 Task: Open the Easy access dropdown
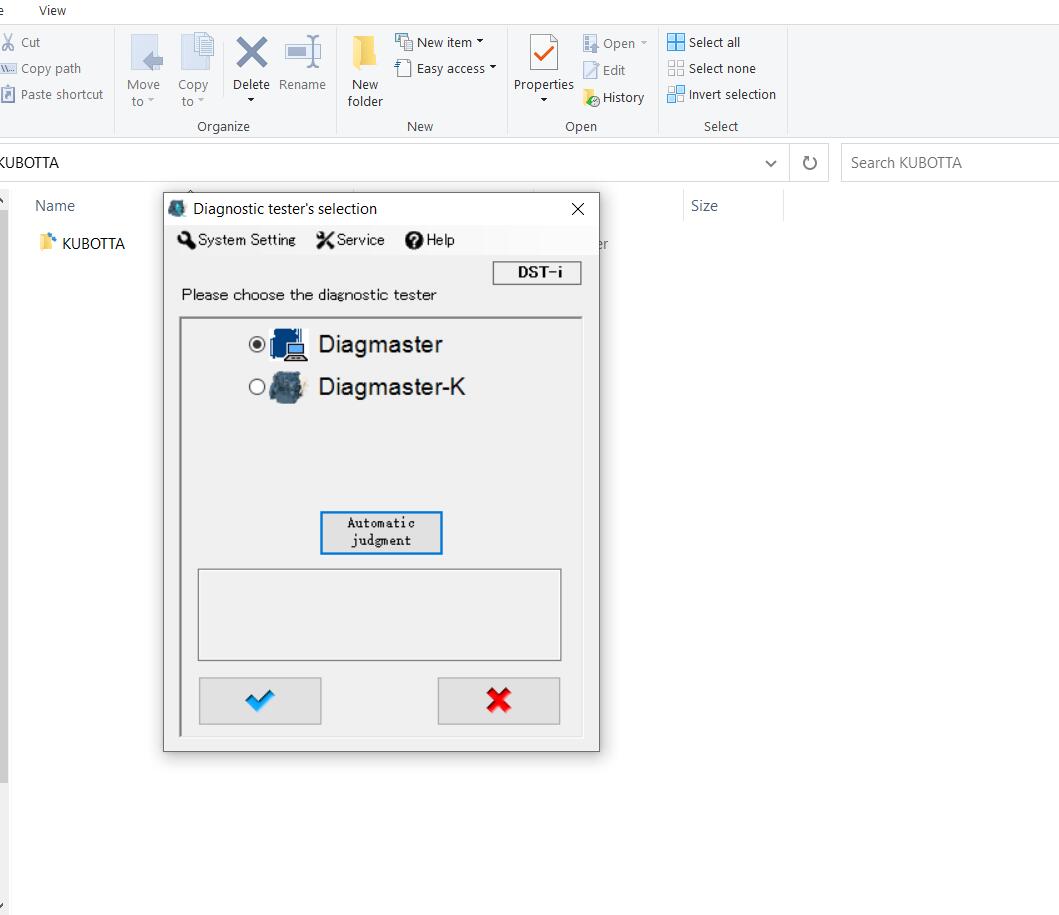click(446, 68)
